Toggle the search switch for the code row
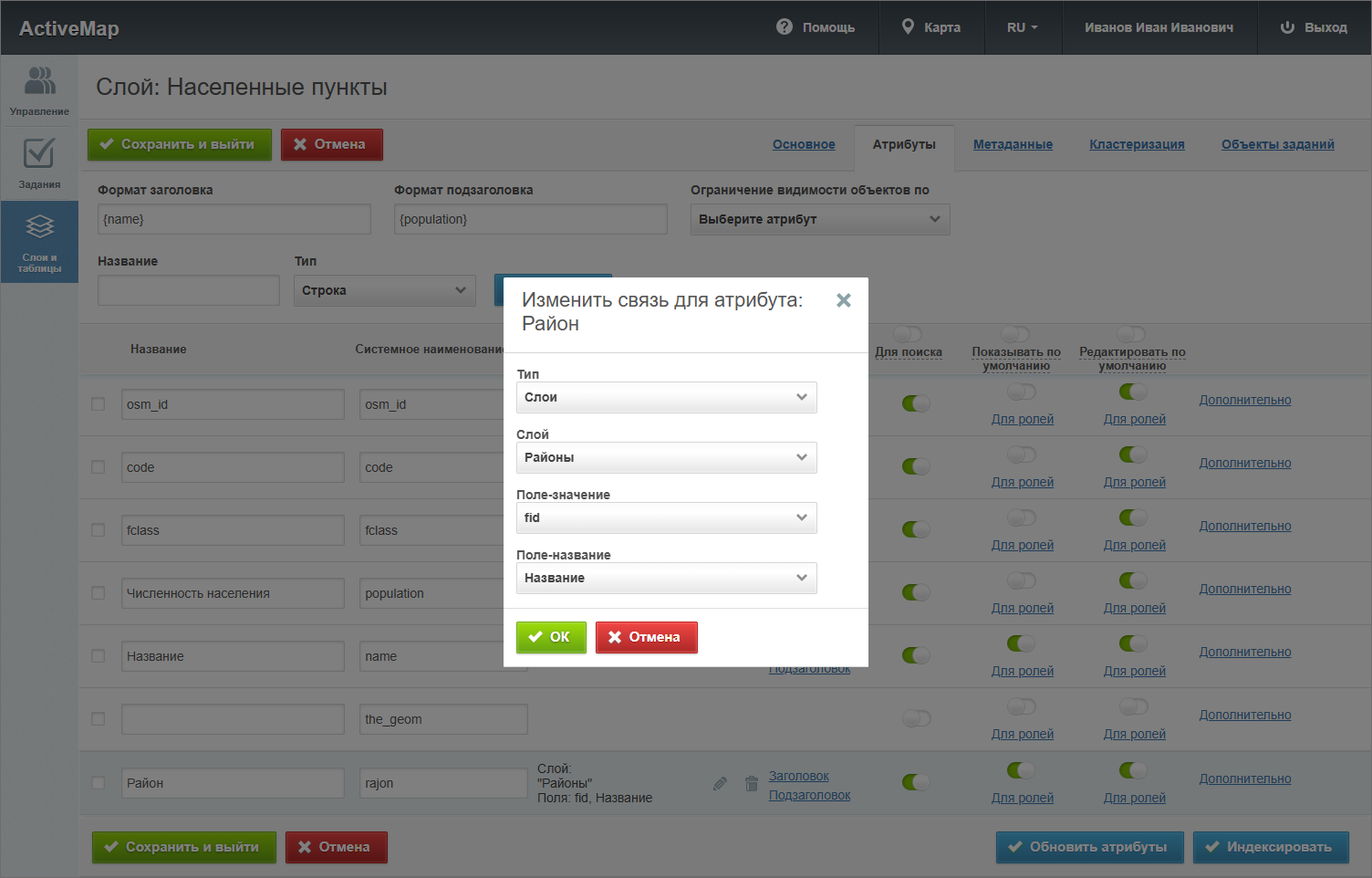This screenshot has height=878, width=1372. point(916,466)
